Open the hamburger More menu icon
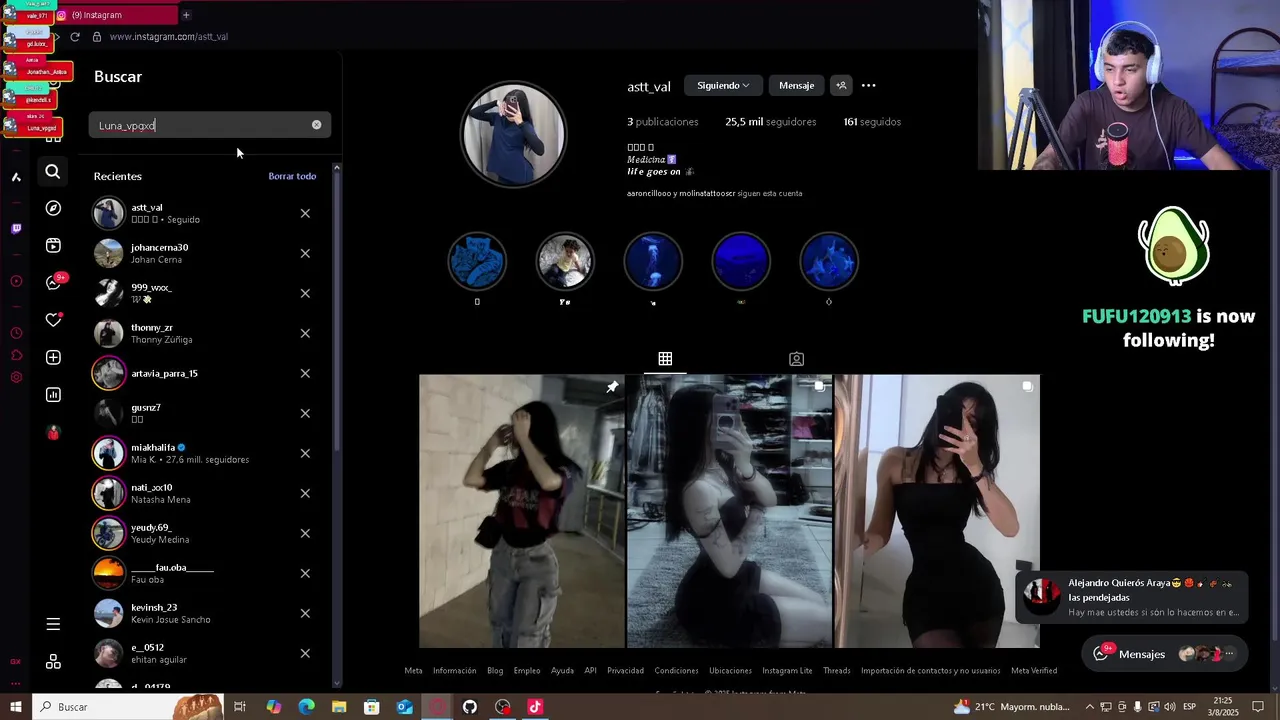Viewport: 1280px width, 720px height. click(53, 624)
